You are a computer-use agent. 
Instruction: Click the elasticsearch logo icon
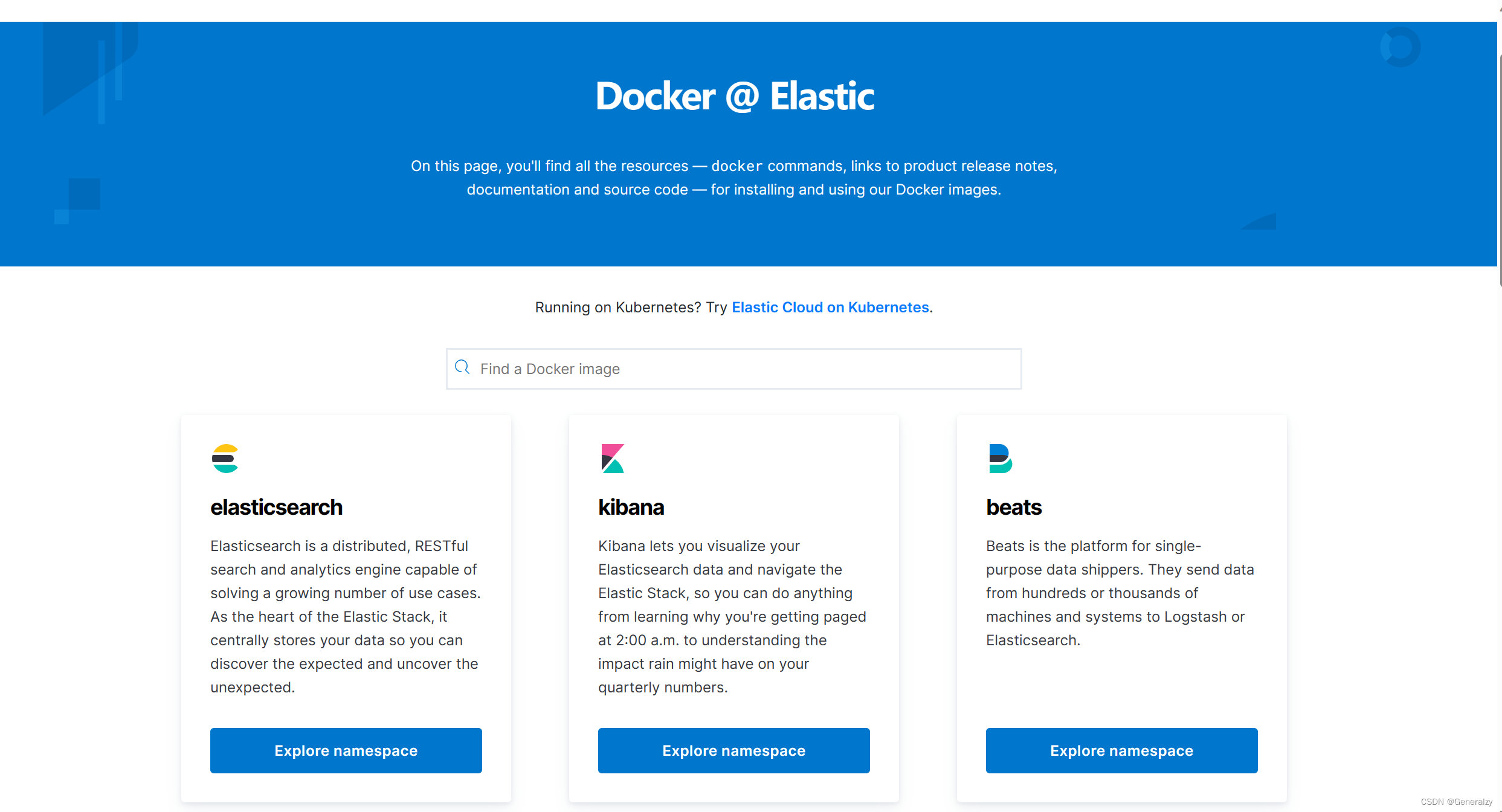coord(225,459)
